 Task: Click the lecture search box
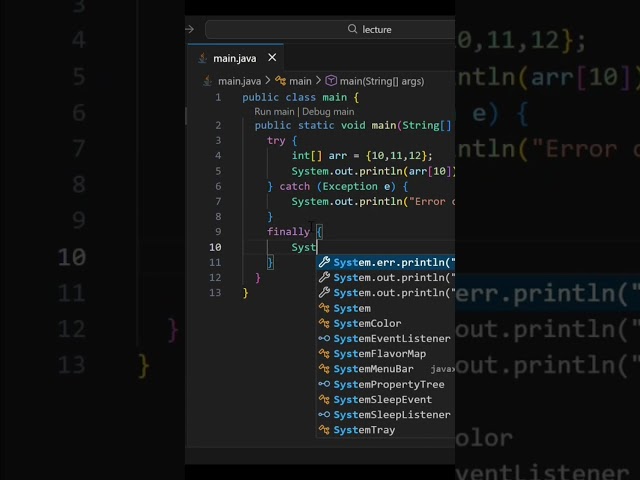[330, 29]
